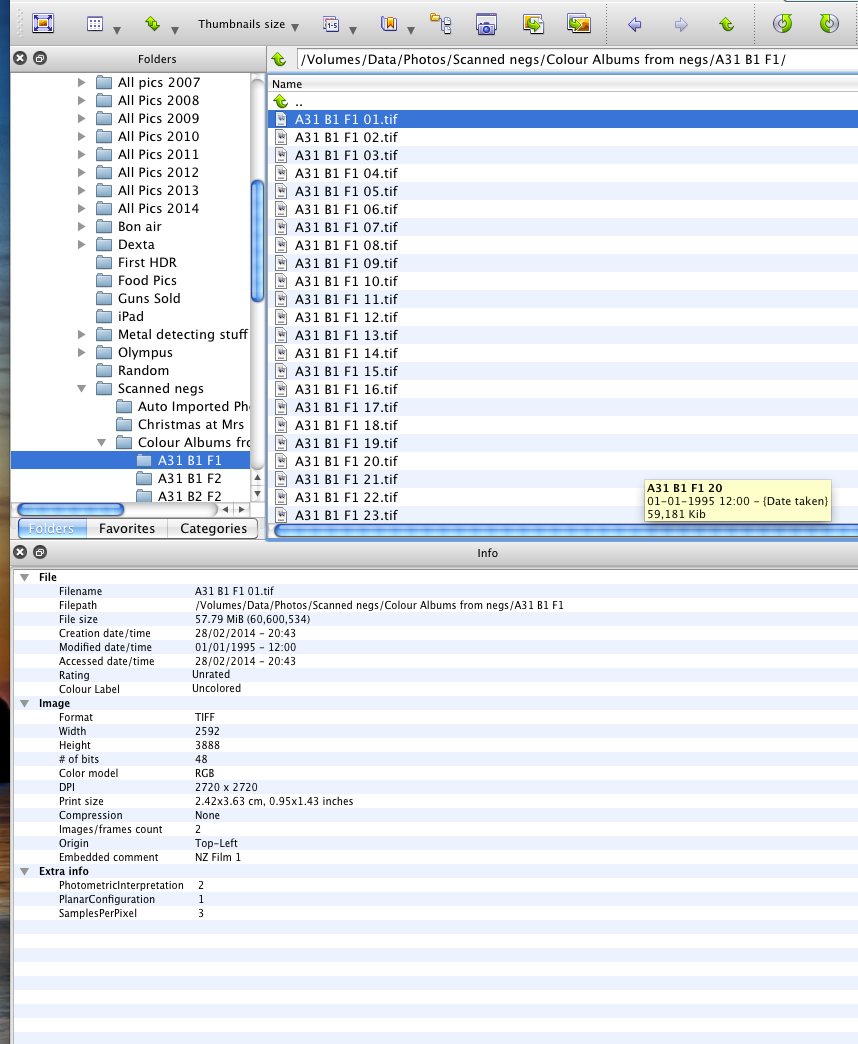Rotate clockwise using the green toolbar icon
This screenshot has height=1044, width=858.
coord(829,24)
